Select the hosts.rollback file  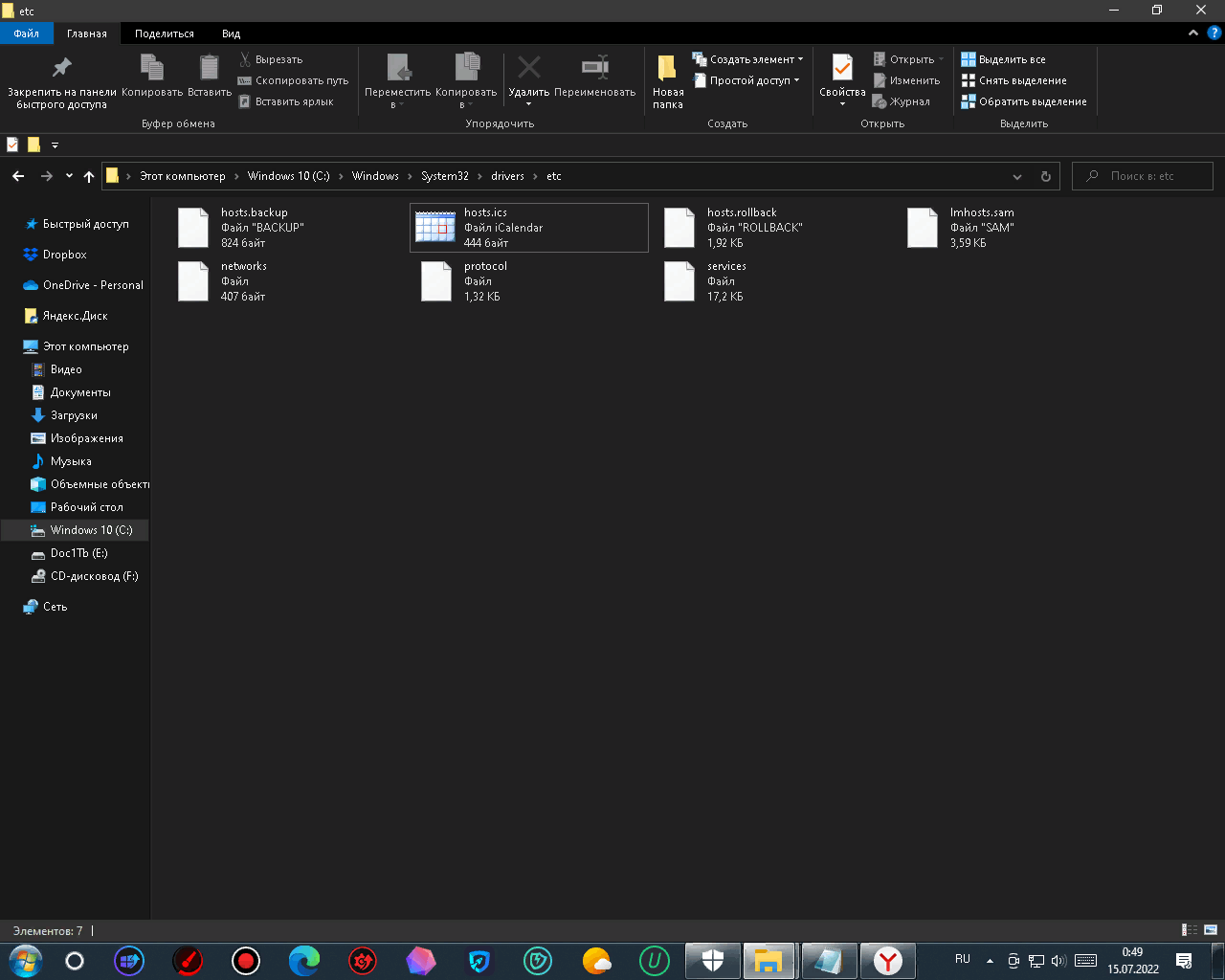click(x=771, y=228)
